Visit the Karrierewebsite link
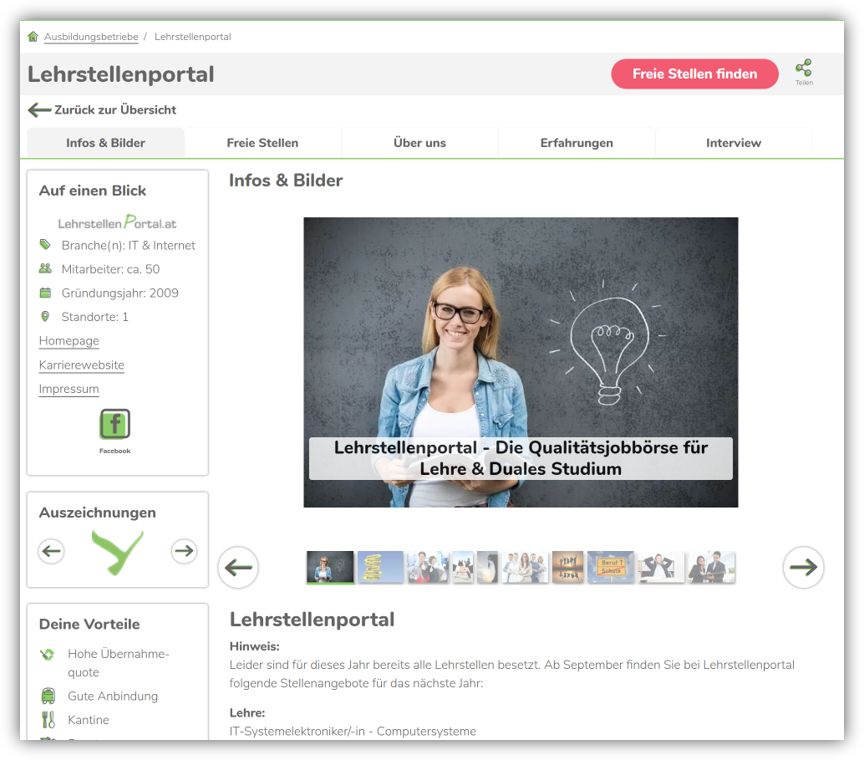 coord(81,365)
